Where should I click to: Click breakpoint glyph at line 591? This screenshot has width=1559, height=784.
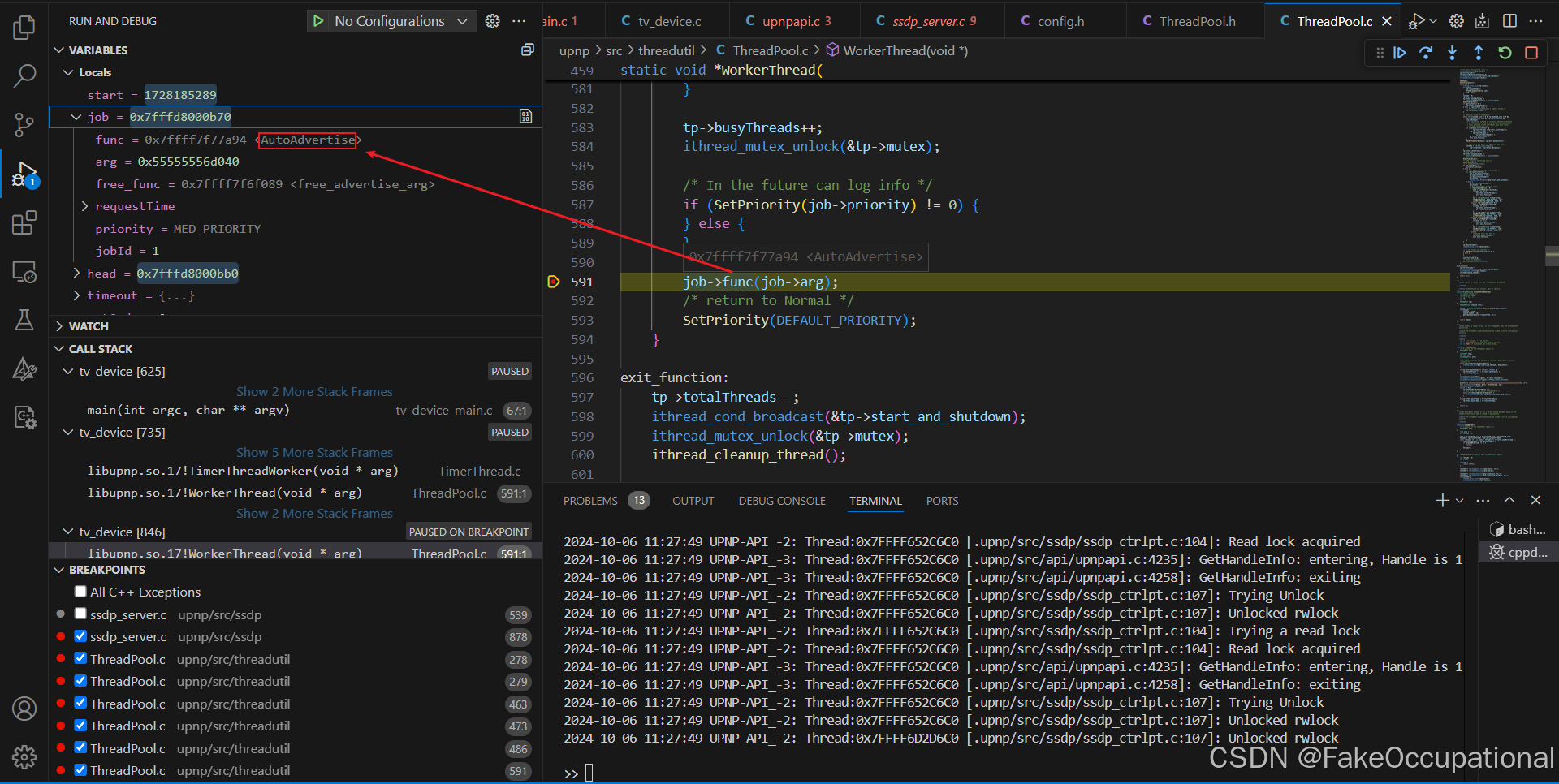coord(554,282)
